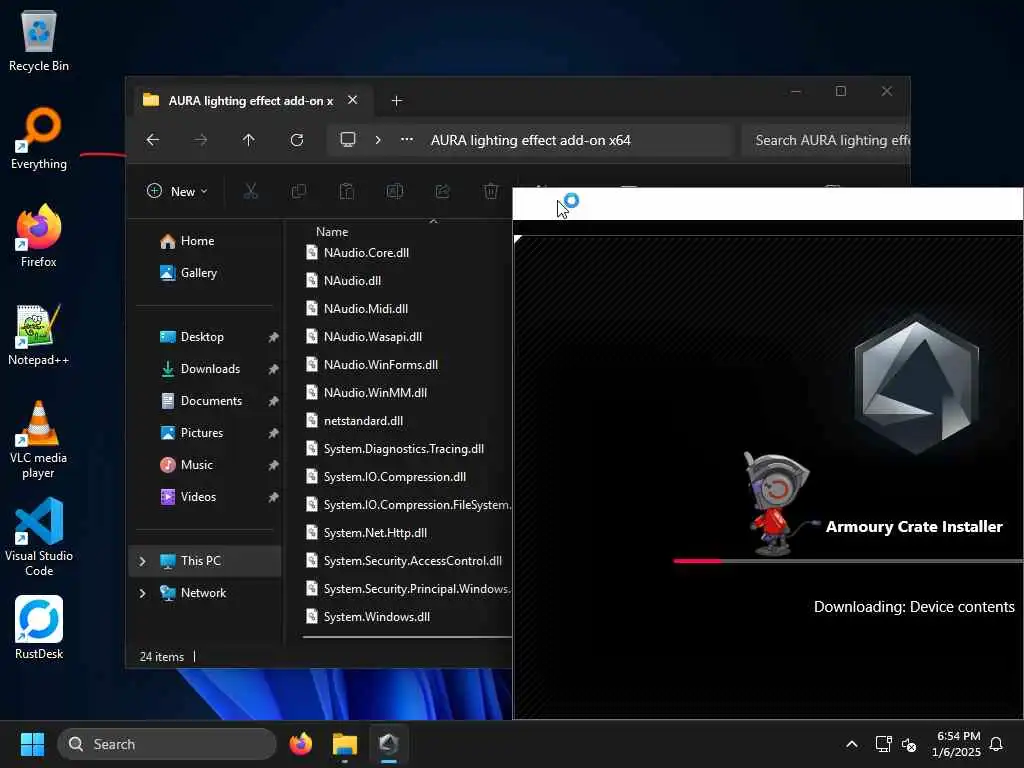Open Visual Studio Code shortcut
Viewport: 1024px width, 768px height.
click(39, 537)
